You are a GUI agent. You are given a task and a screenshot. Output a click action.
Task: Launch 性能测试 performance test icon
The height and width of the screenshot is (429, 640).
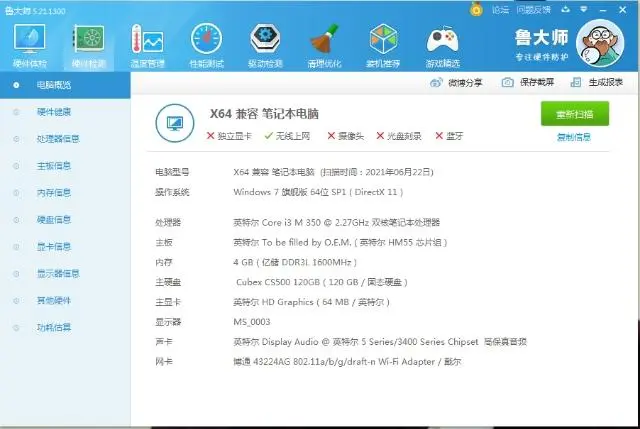[207, 45]
